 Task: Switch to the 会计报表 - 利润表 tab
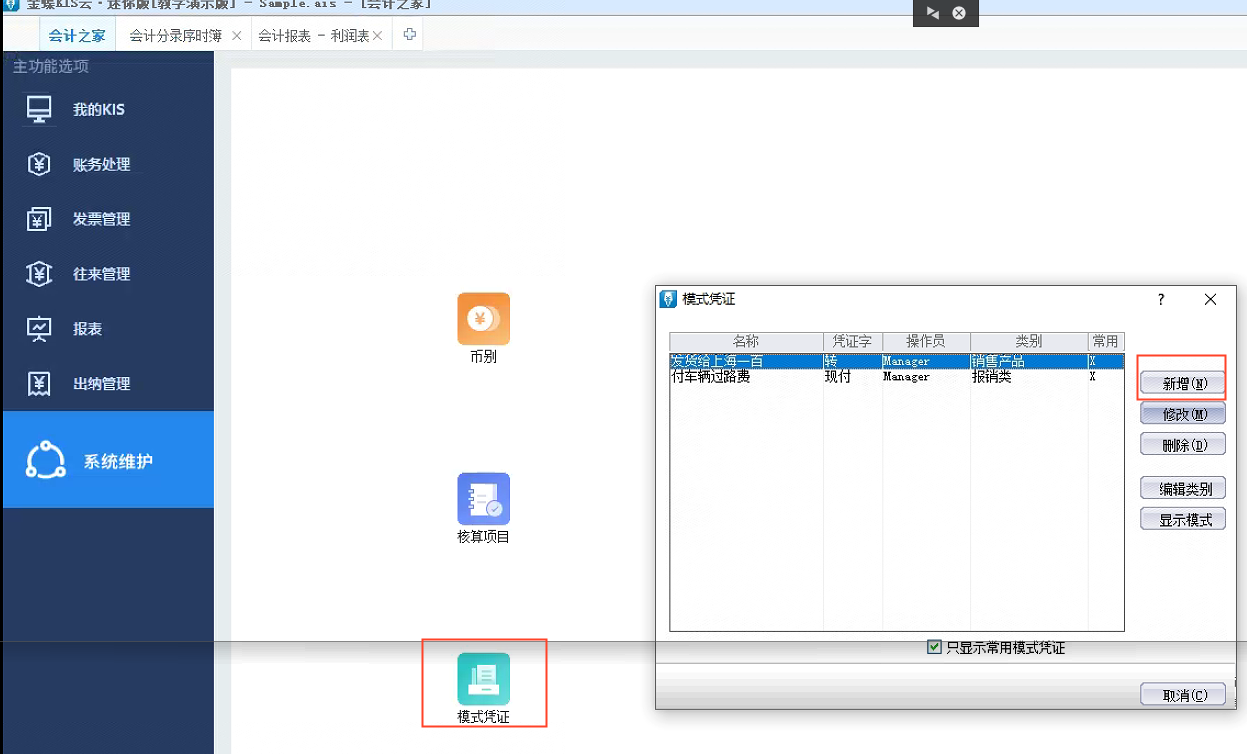pyautogui.click(x=313, y=36)
